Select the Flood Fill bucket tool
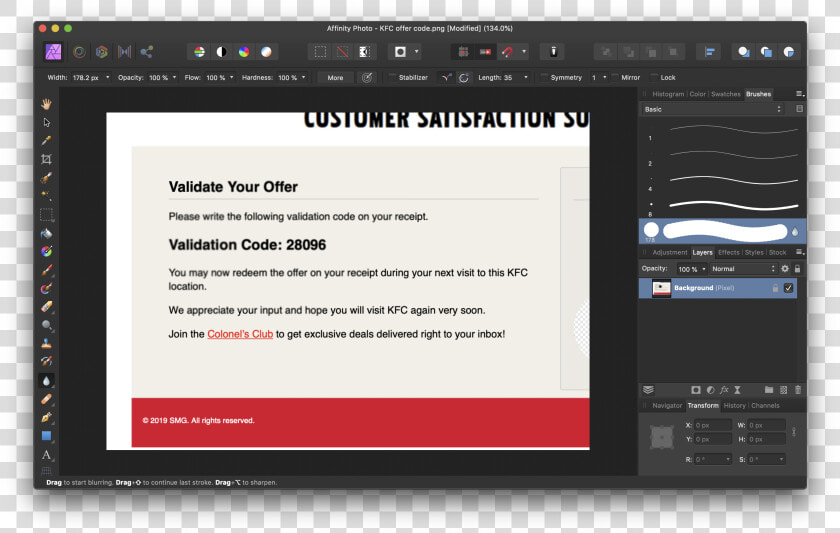Viewport: 840px width, 533px height. [x=47, y=233]
